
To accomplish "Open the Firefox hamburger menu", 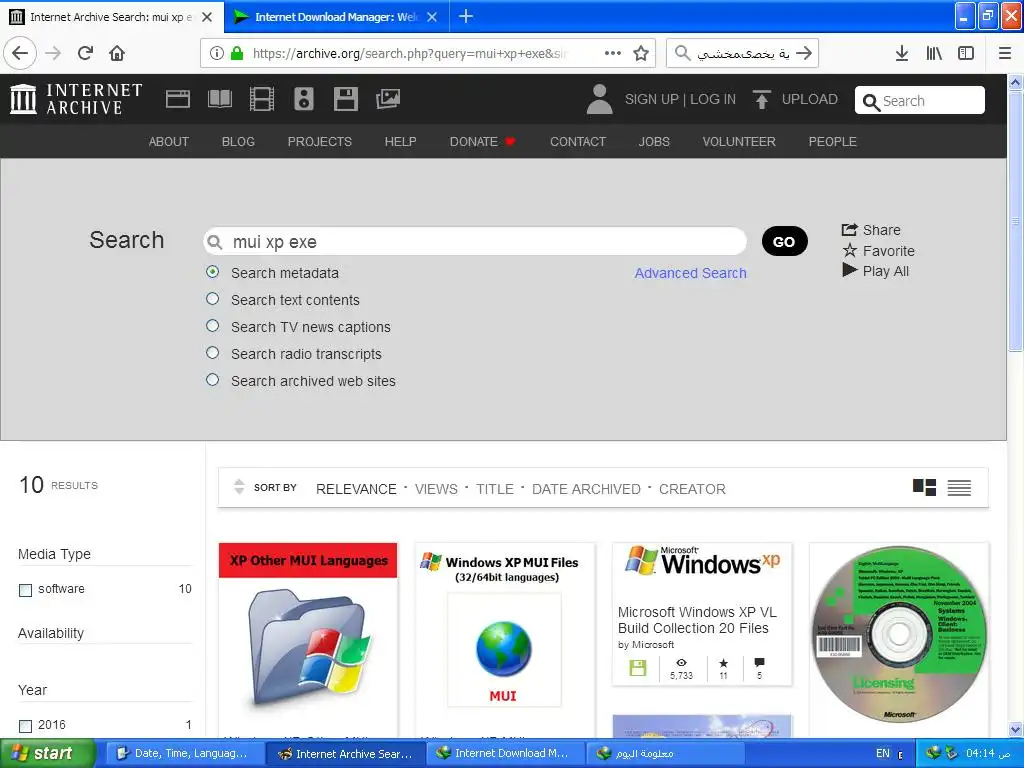I will coord(1005,53).
